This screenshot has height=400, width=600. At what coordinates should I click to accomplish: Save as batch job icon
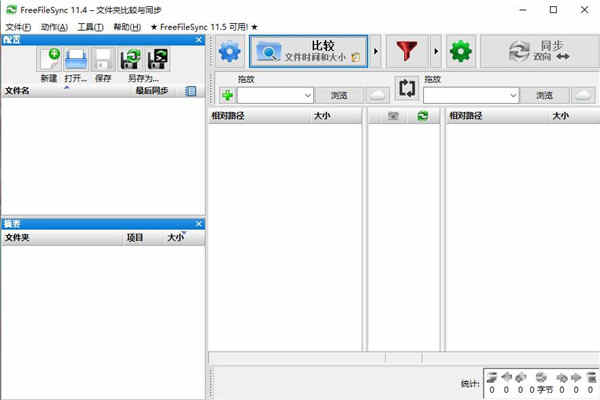(x=158, y=60)
